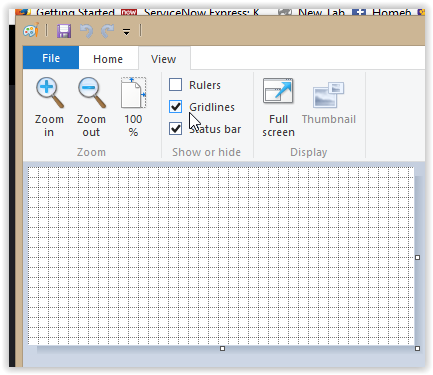Toggle the Status bar checkbox
Viewport: 433px width, 375px height.
click(175, 129)
